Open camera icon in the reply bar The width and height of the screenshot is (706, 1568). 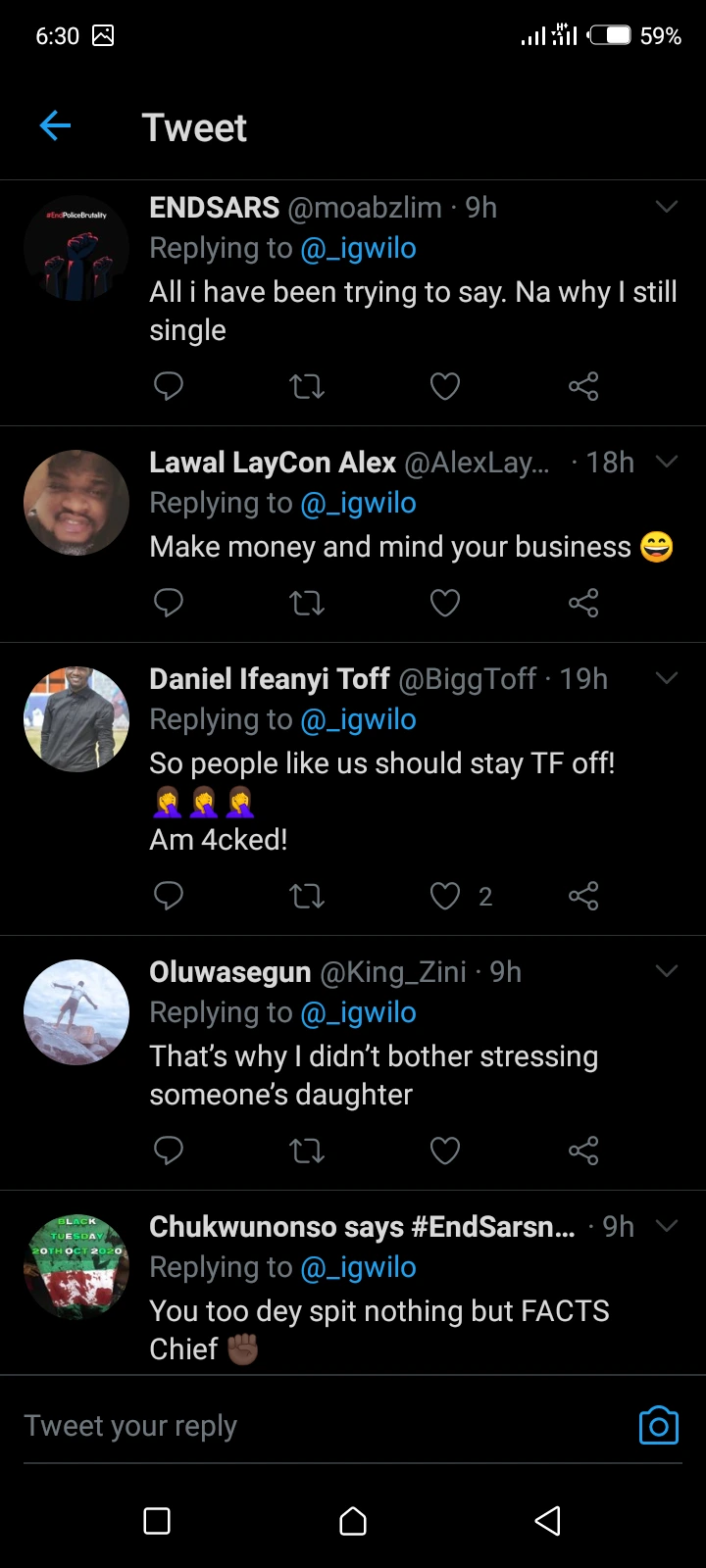point(658,1426)
